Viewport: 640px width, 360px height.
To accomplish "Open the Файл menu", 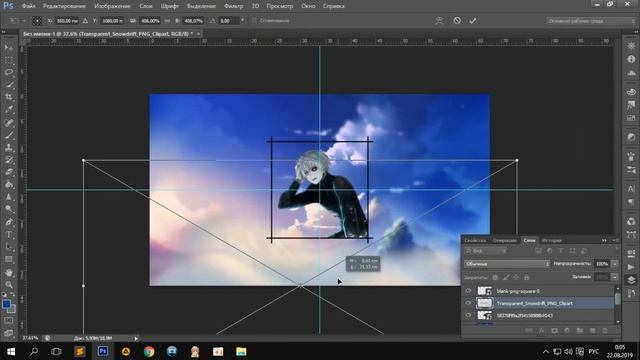I will (28, 6).
